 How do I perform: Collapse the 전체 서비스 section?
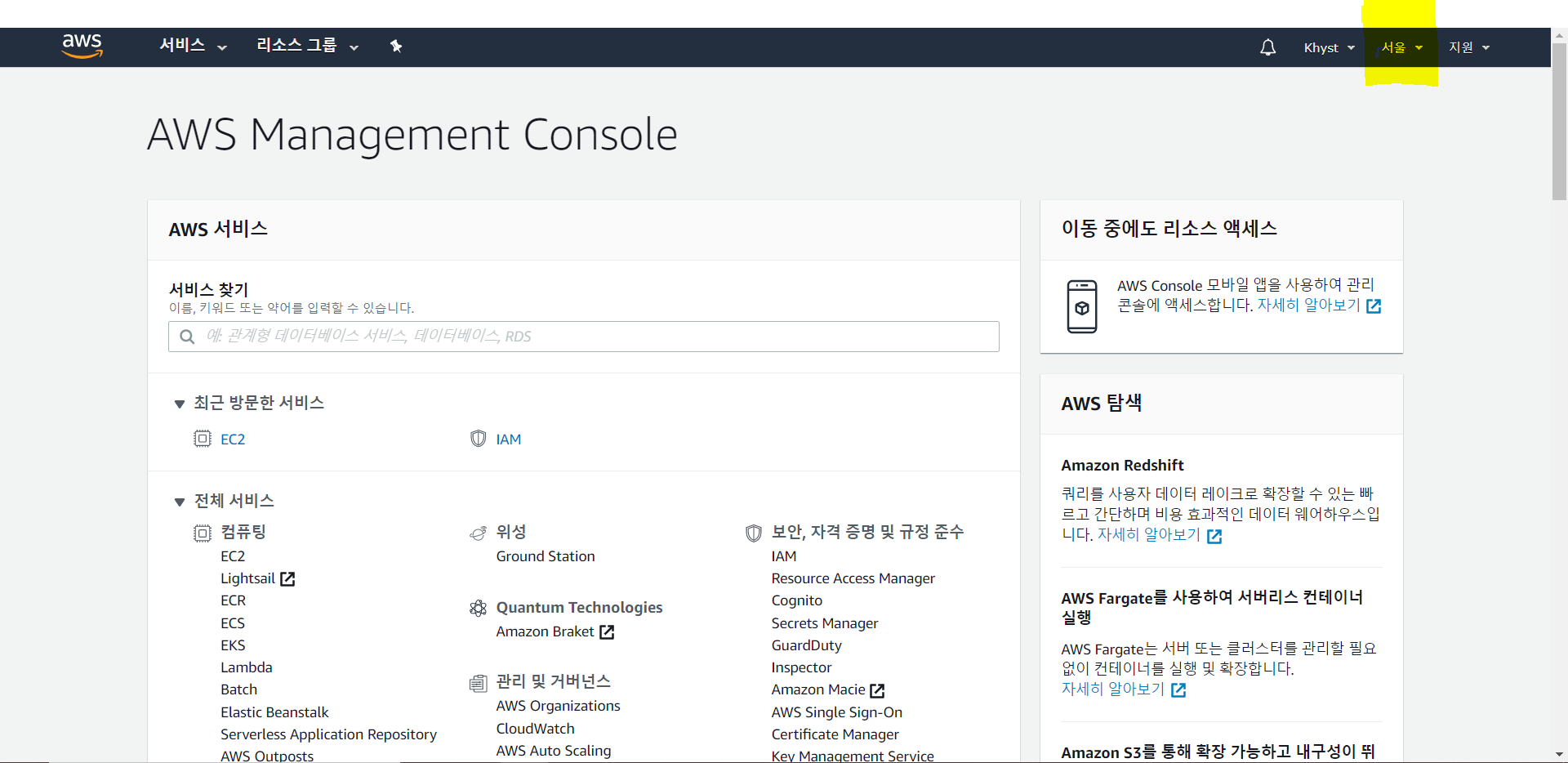[x=179, y=502]
